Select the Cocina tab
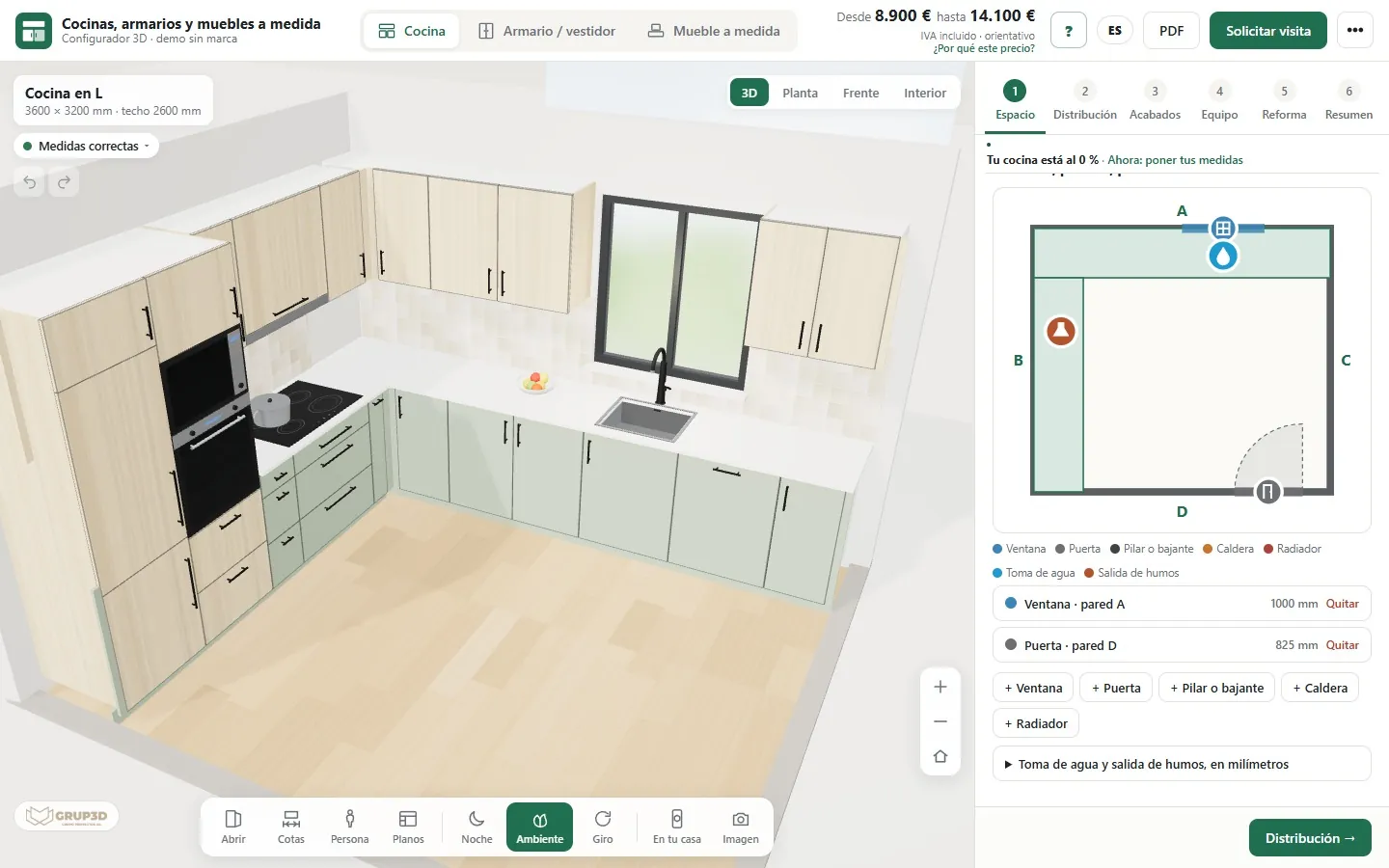Screen dimensions: 1389x868 [412, 31]
